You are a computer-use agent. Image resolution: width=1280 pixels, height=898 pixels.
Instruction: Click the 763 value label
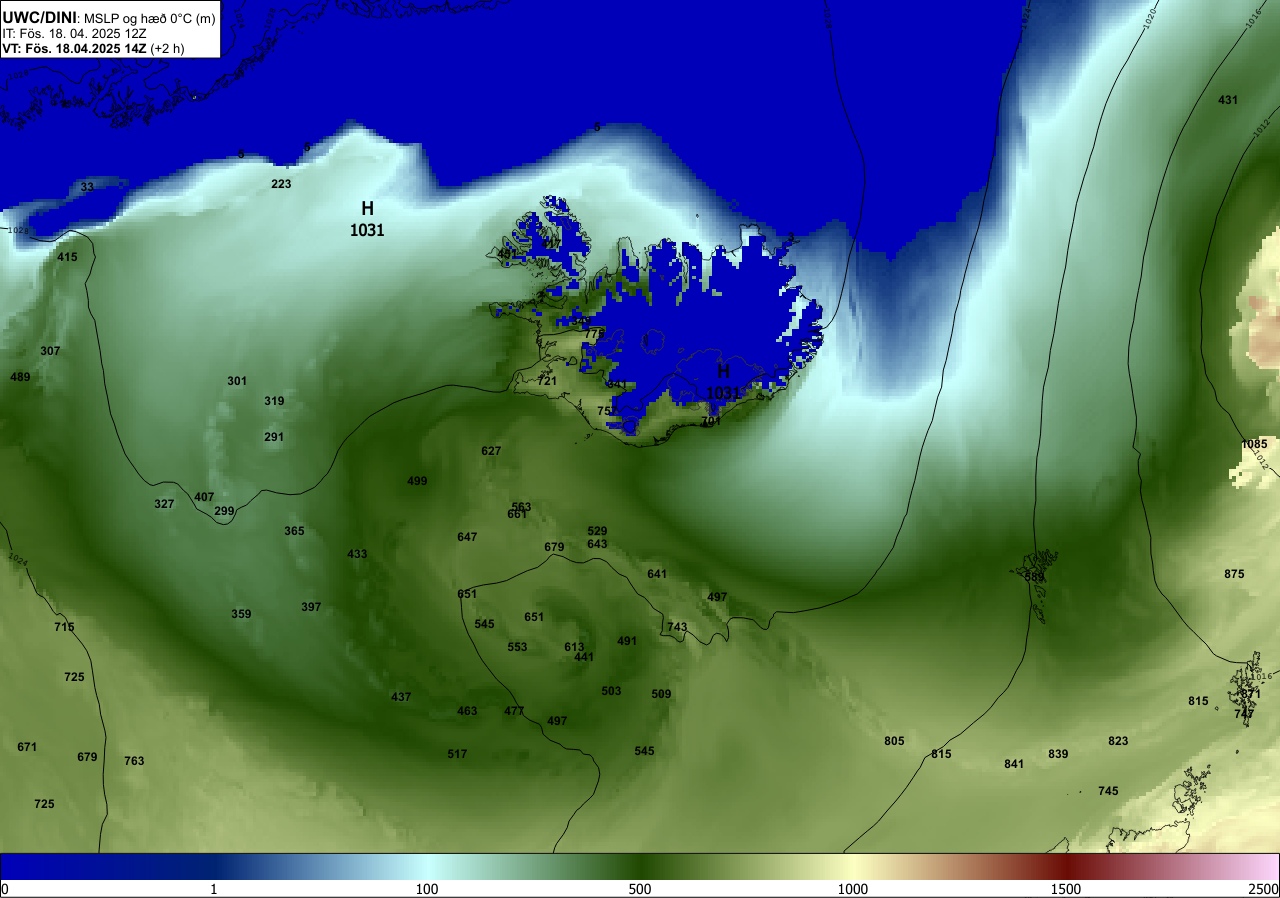pos(134,761)
